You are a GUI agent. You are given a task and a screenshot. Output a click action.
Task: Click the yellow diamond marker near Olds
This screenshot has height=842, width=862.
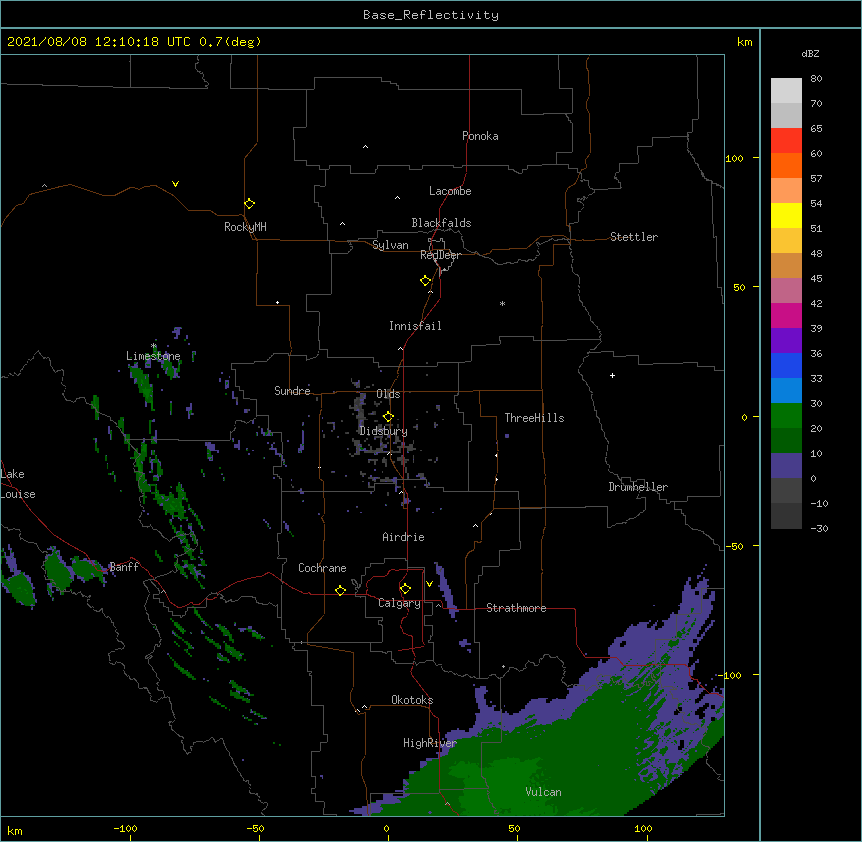[x=388, y=417]
